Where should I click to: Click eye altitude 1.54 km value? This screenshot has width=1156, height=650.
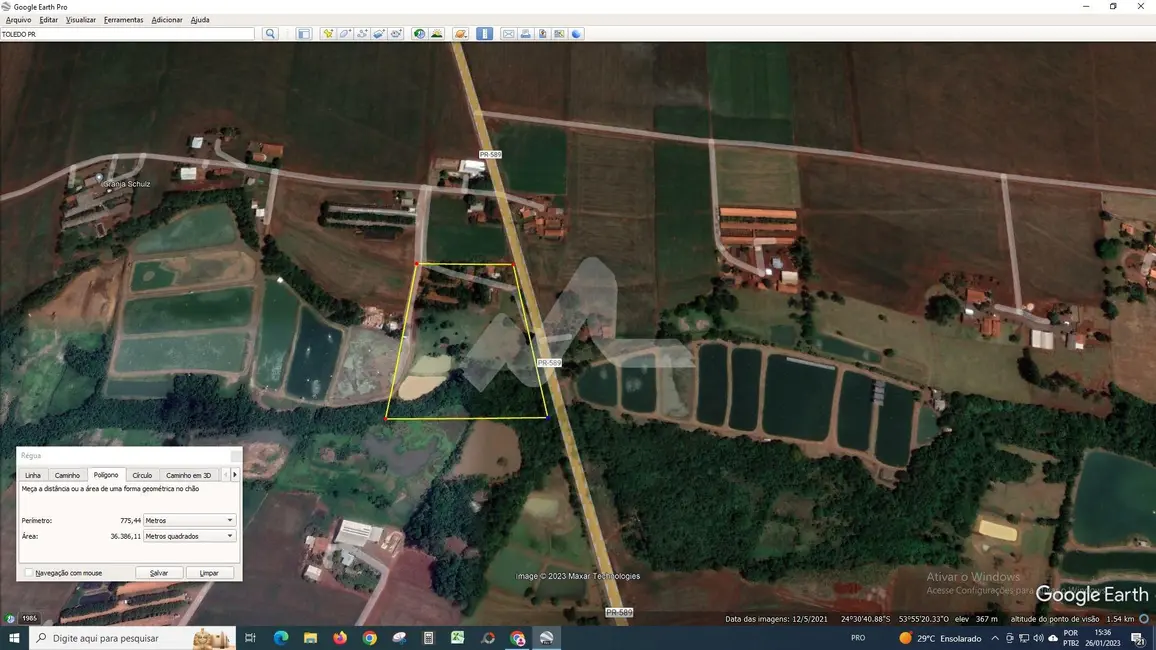pyautogui.click(x=1120, y=619)
